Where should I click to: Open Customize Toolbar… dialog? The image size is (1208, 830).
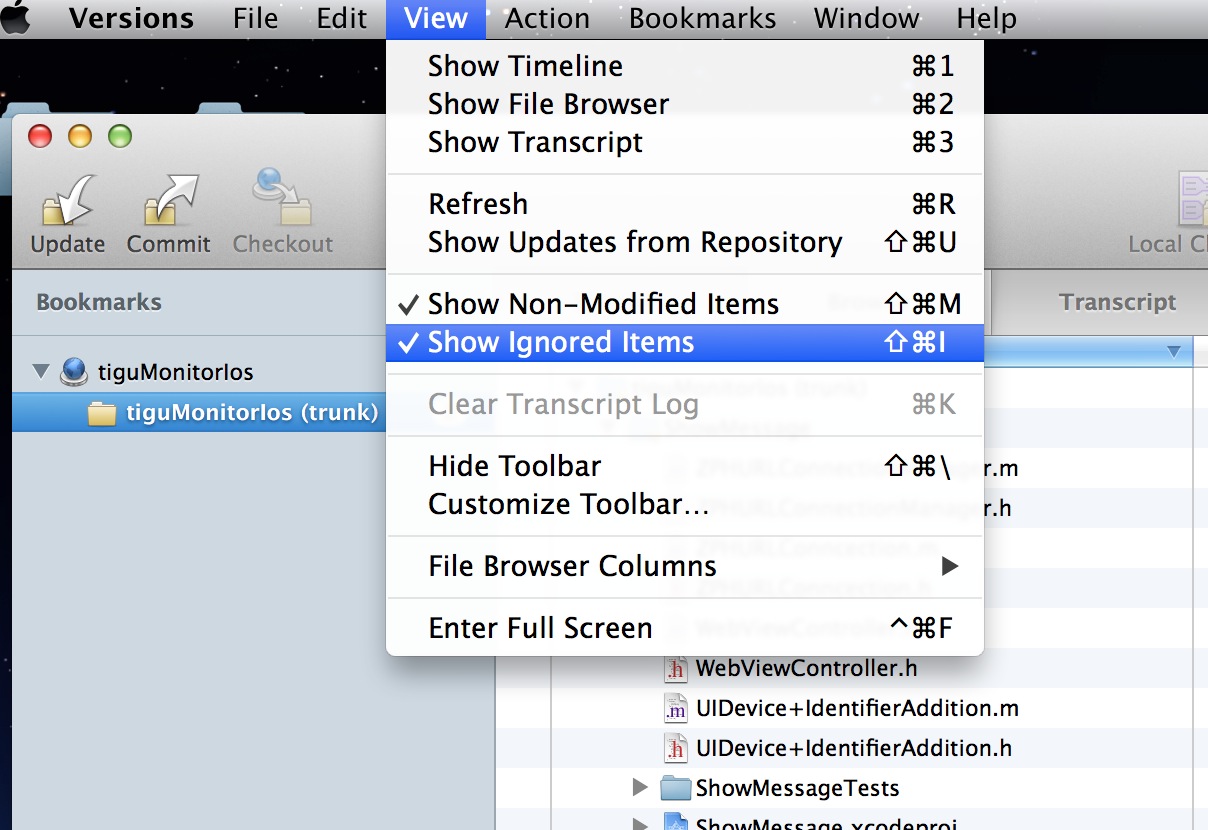(x=685, y=504)
